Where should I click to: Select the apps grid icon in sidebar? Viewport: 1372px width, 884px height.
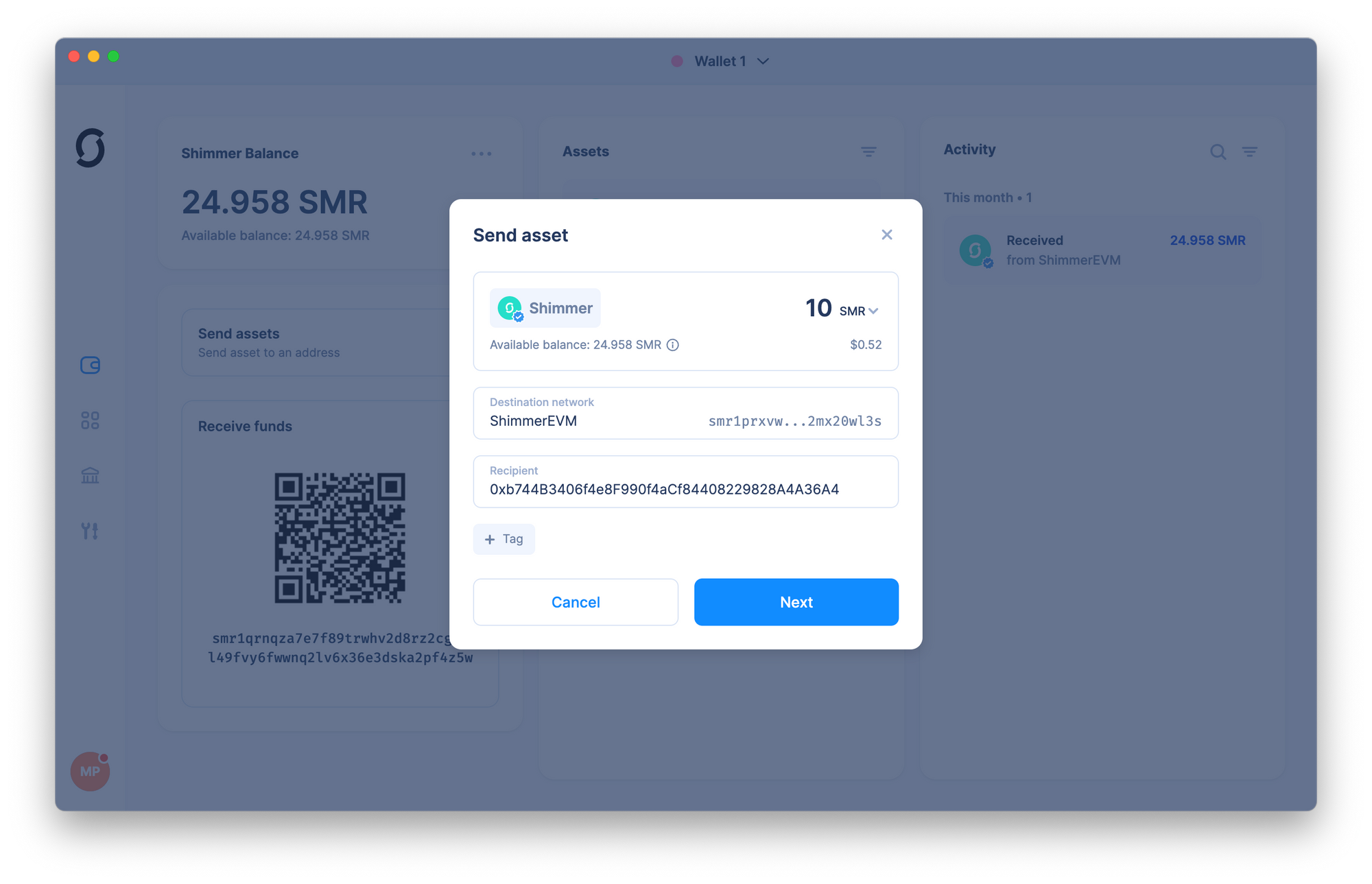[90, 419]
